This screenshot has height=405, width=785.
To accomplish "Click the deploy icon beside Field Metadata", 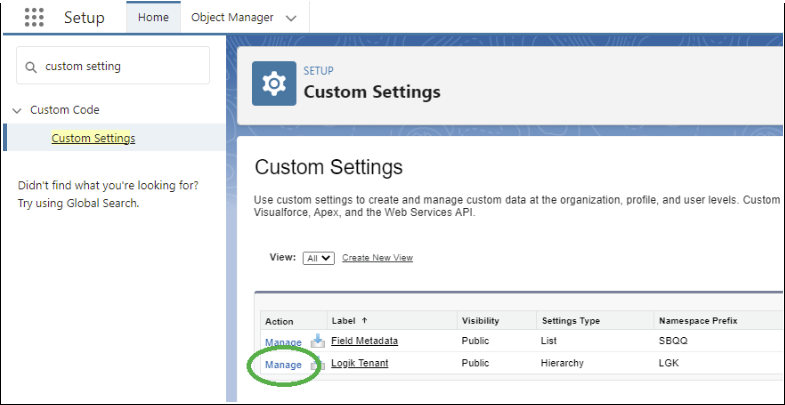I will [318, 341].
